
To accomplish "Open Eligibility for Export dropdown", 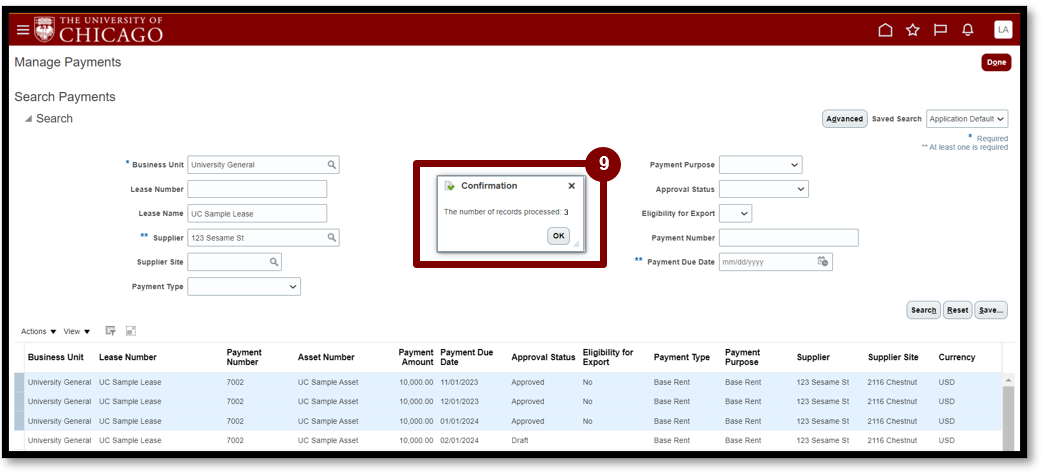I will [735, 214].
